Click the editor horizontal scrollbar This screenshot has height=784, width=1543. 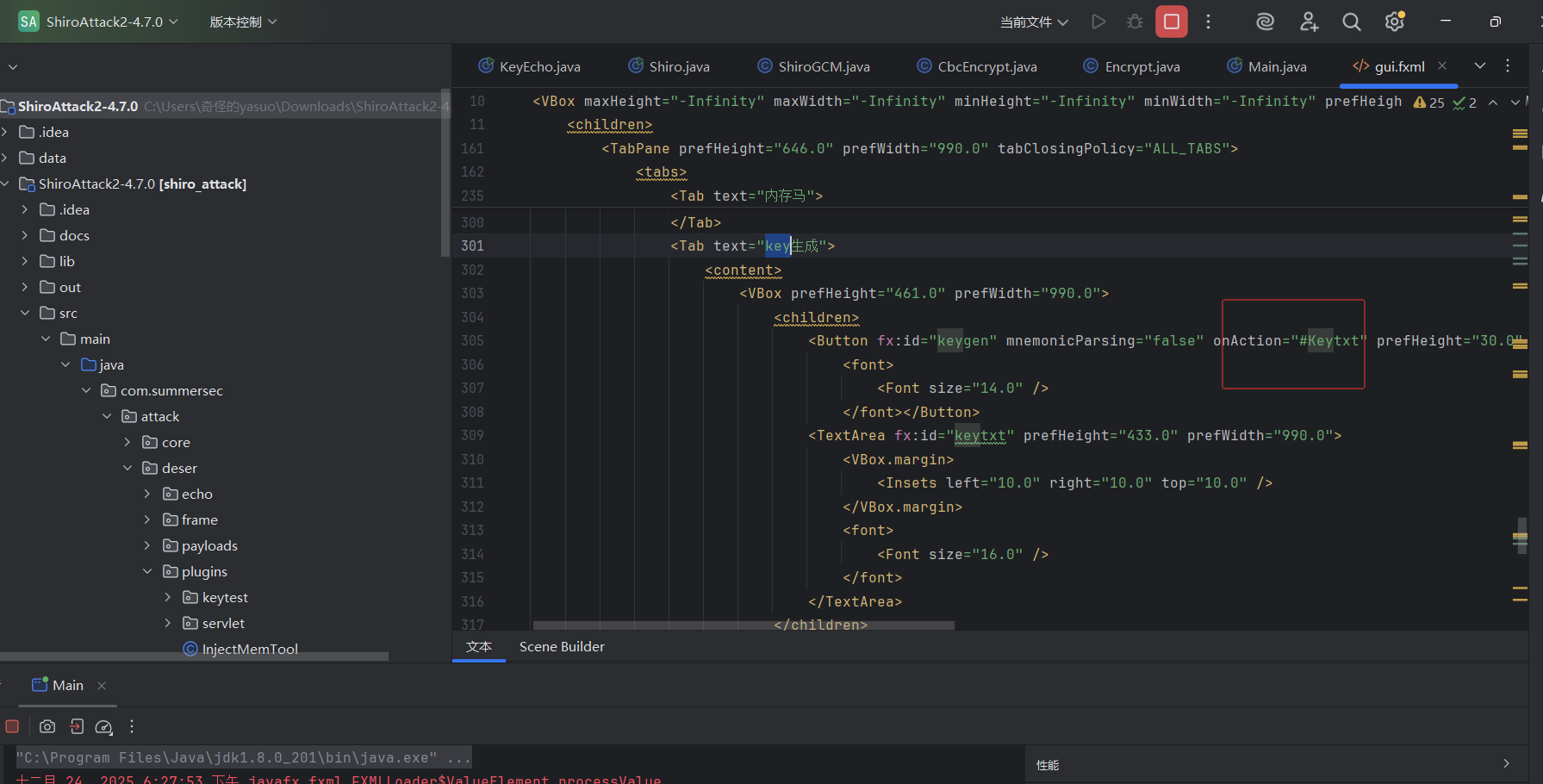[x=743, y=625]
